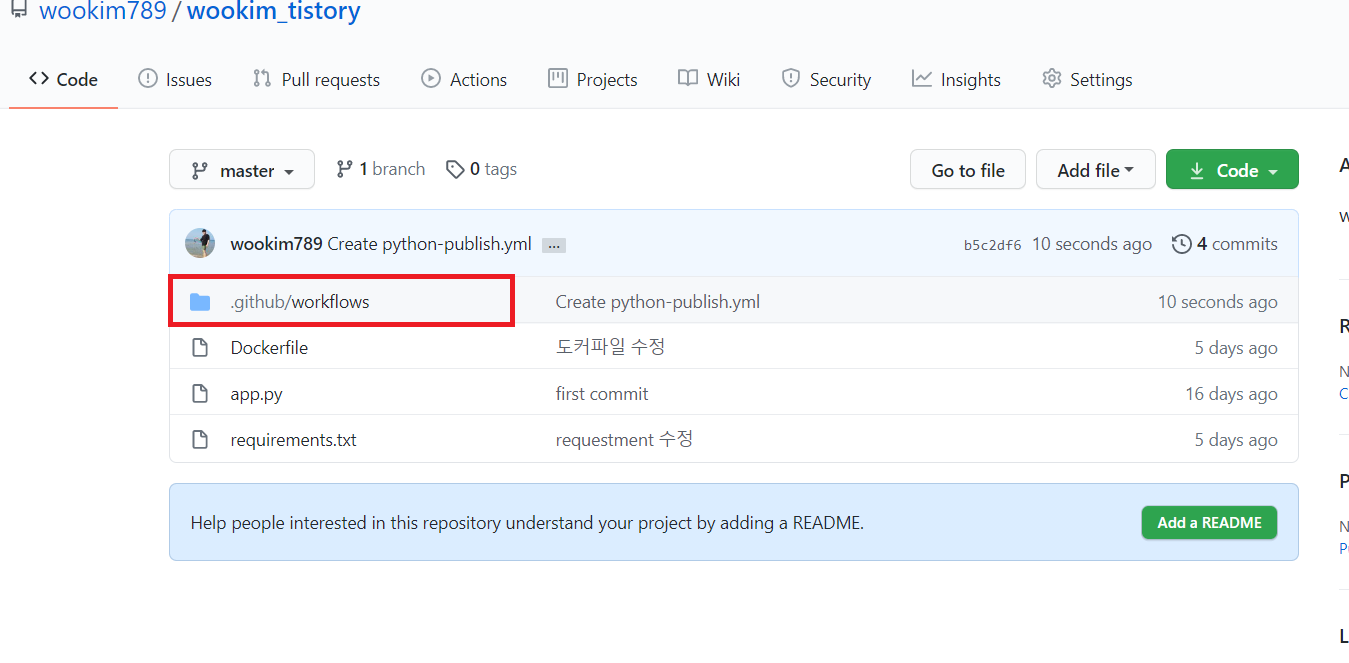Click the Pull requests merge icon

[262, 78]
